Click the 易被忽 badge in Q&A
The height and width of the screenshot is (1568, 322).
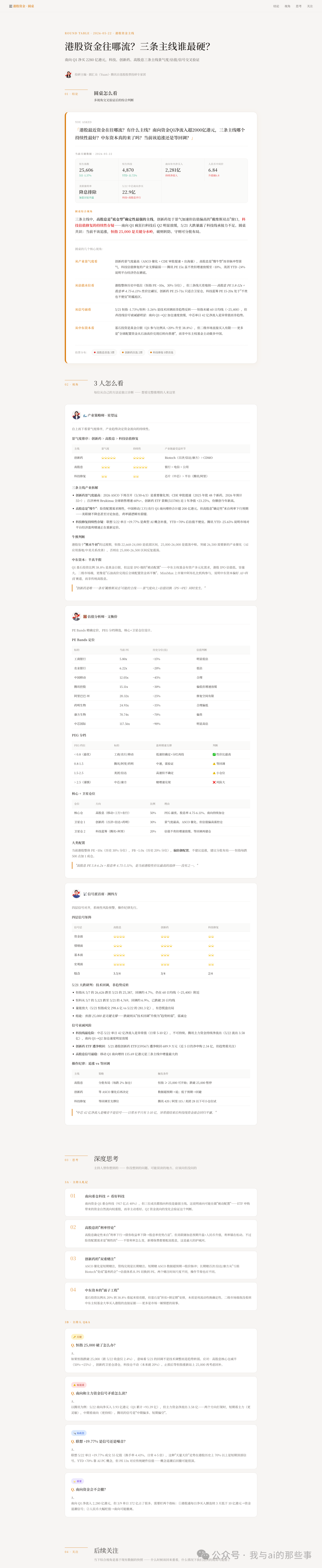tap(79, 1433)
